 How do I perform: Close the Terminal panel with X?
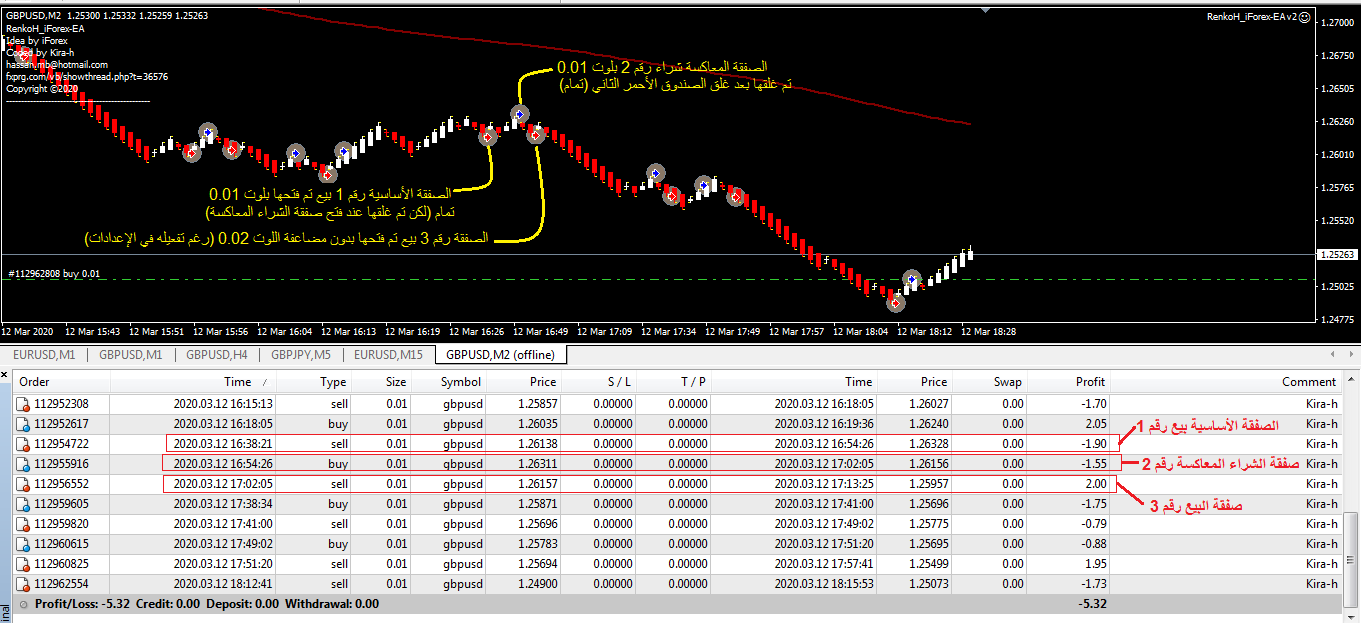point(6,375)
